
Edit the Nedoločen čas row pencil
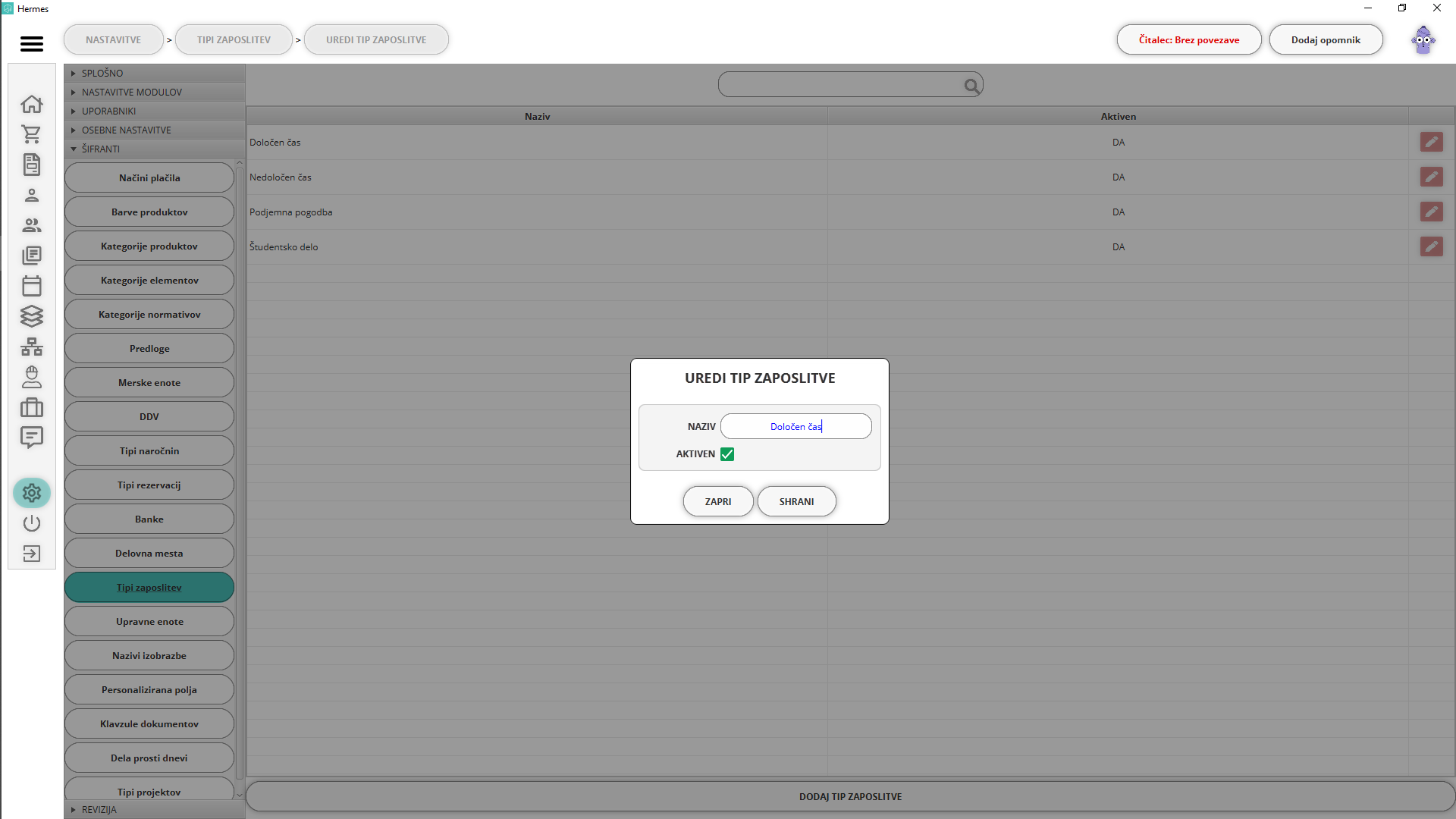pos(1431,177)
